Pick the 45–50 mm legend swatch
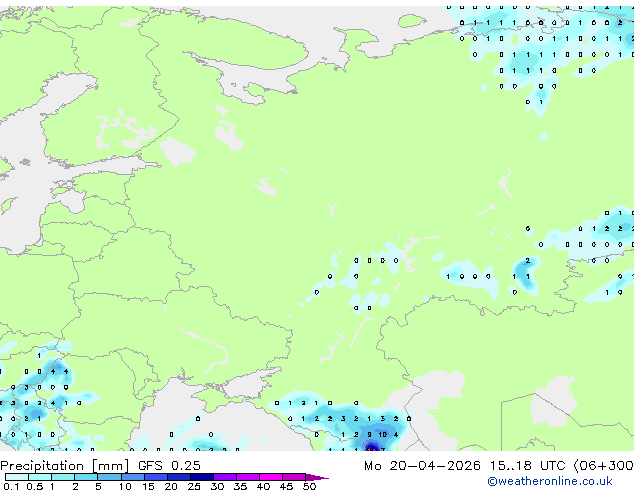This screenshot has width=634, height=490. [294, 477]
